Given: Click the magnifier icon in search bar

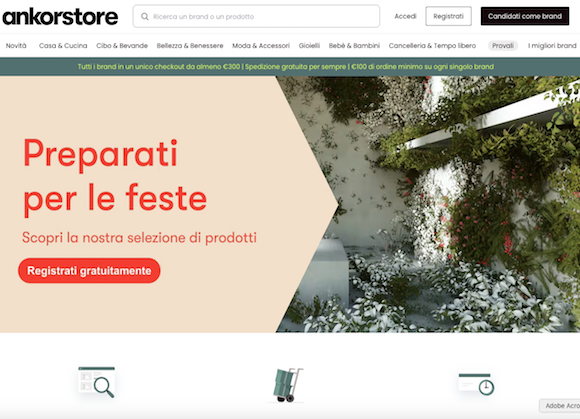Looking at the screenshot, I should [x=145, y=17].
